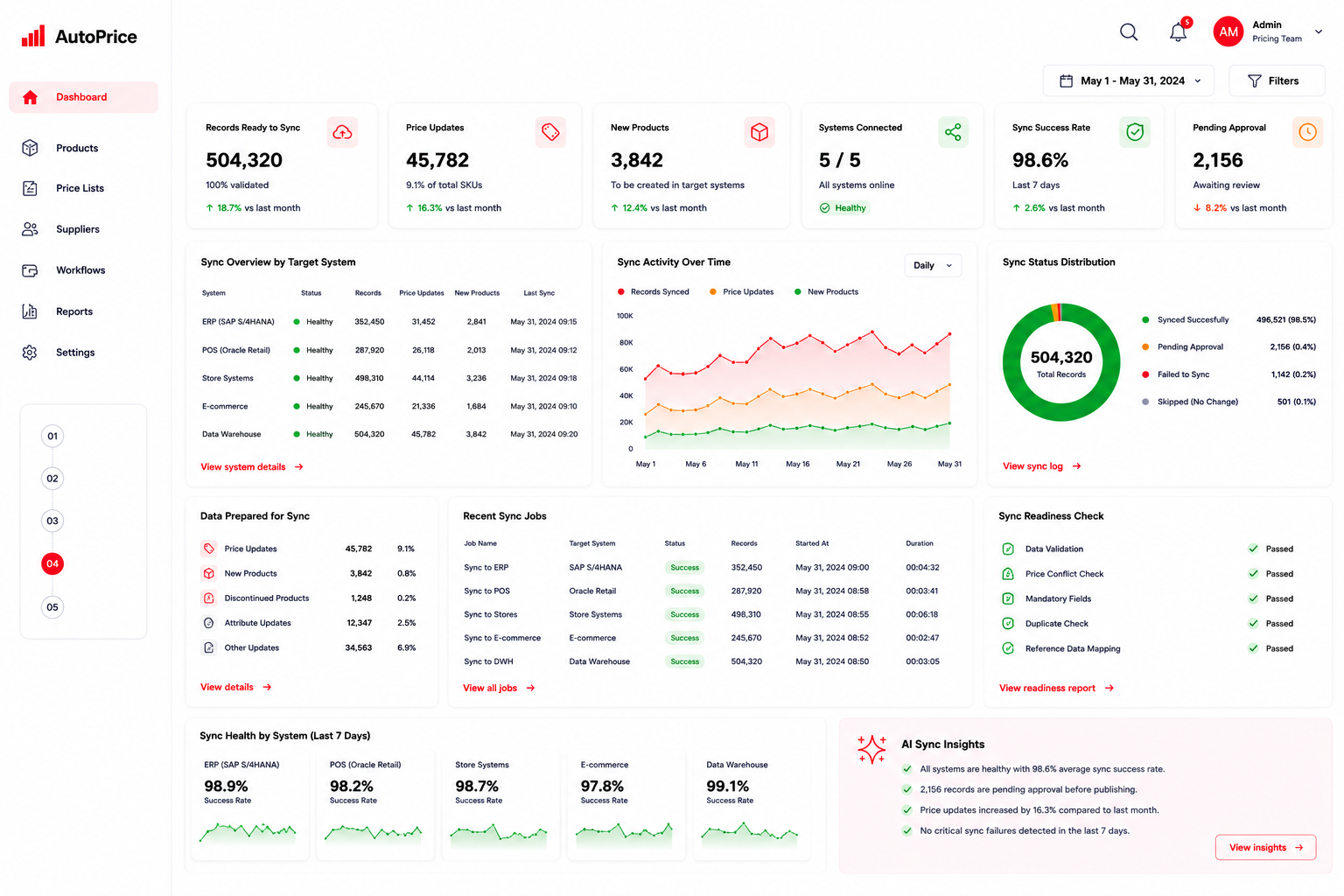Toggle Price Updates legend series in chart

pos(742,292)
